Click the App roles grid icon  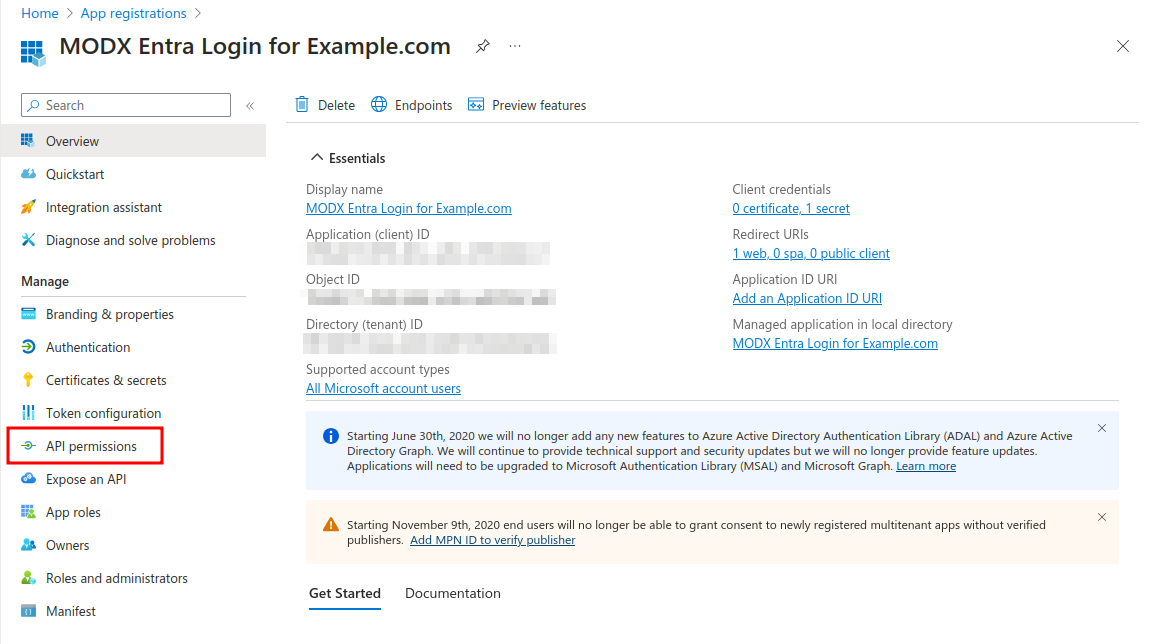click(x=28, y=511)
